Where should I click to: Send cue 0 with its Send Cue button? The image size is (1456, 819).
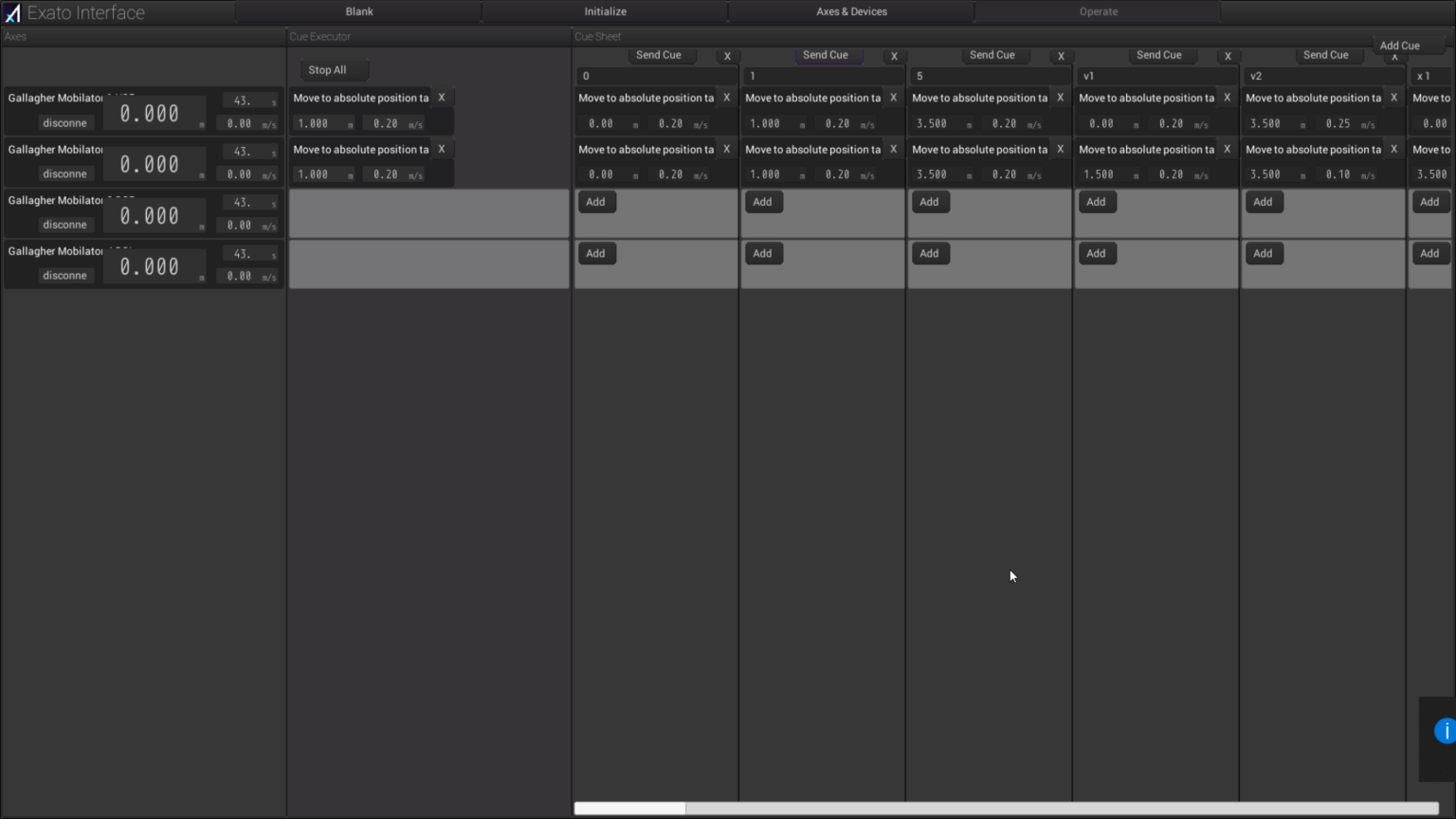point(660,55)
